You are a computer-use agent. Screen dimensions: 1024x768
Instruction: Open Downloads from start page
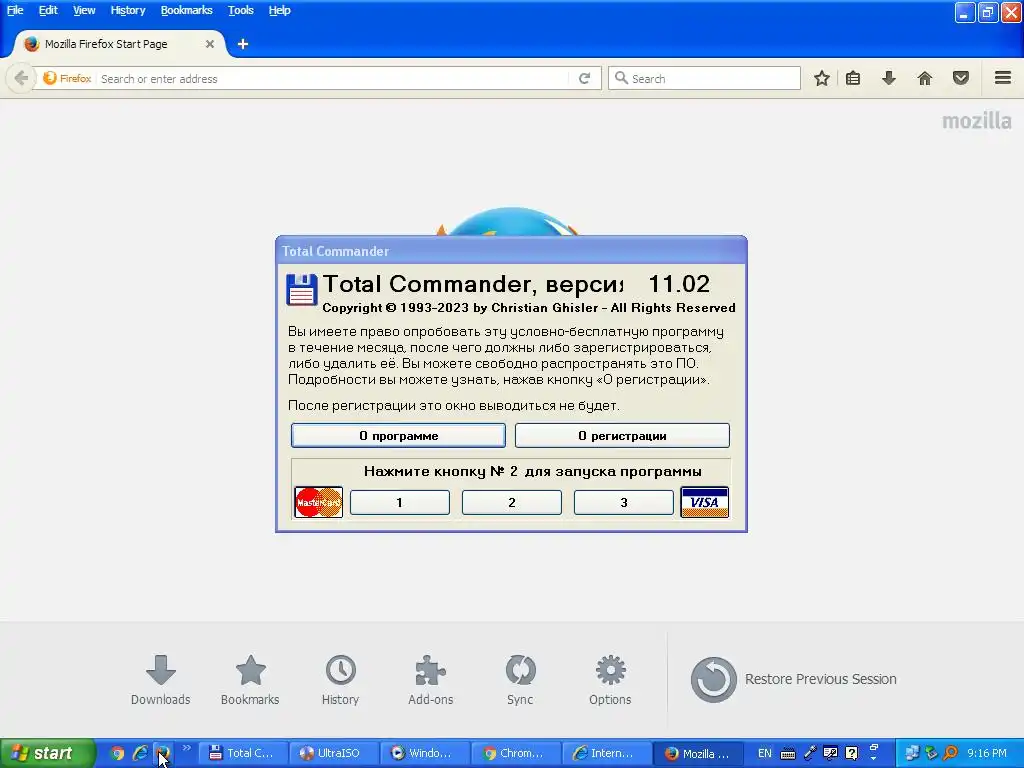pyautogui.click(x=161, y=680)
